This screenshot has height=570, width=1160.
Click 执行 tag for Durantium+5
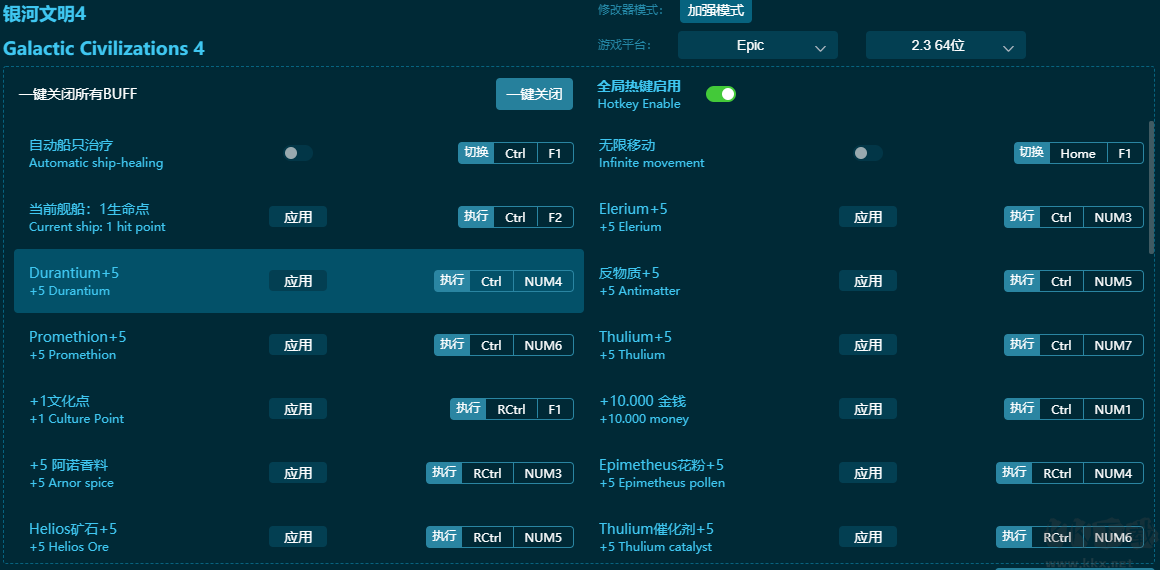(452, 281)
